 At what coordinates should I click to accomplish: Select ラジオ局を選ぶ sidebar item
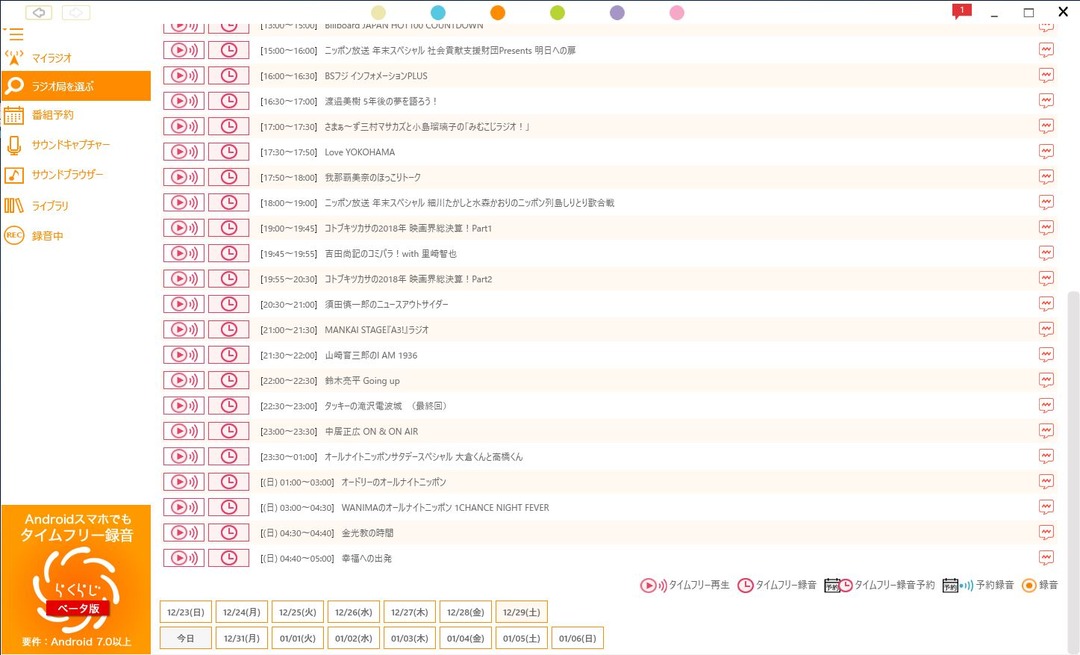click(76, 86)
